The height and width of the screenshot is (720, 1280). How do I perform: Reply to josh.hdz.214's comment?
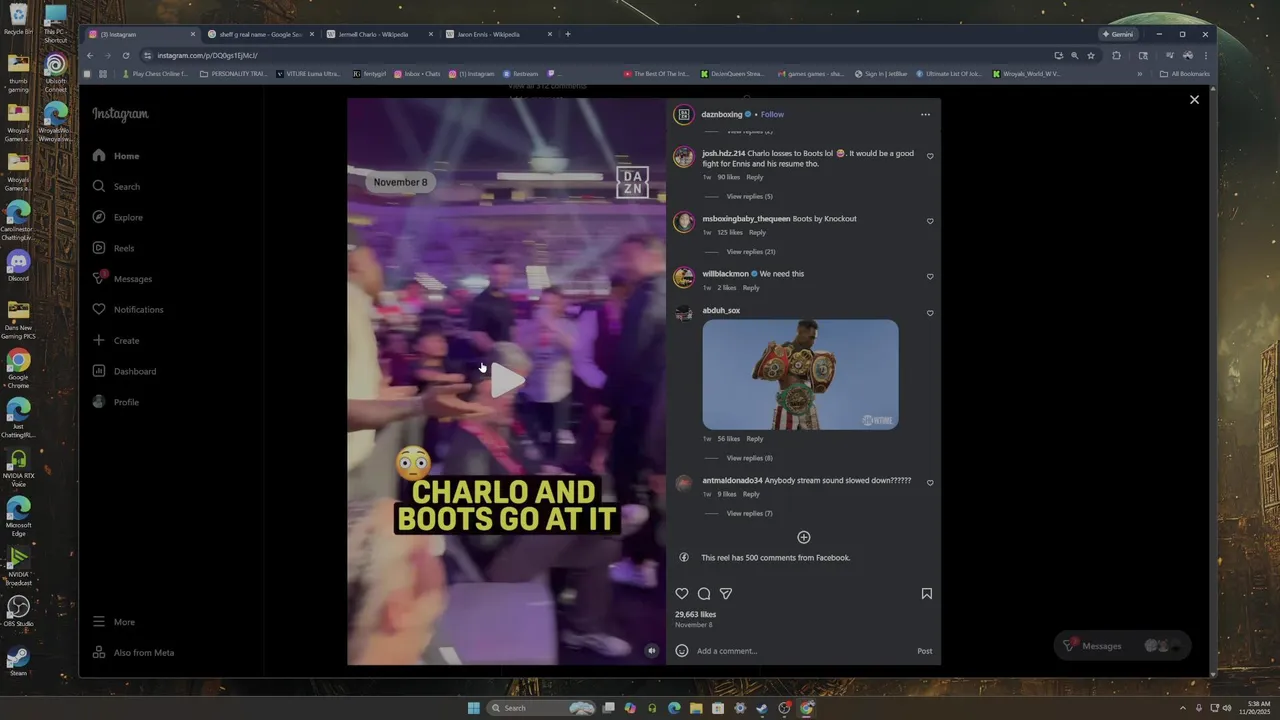pyautogui.click(x=755, y=178)
